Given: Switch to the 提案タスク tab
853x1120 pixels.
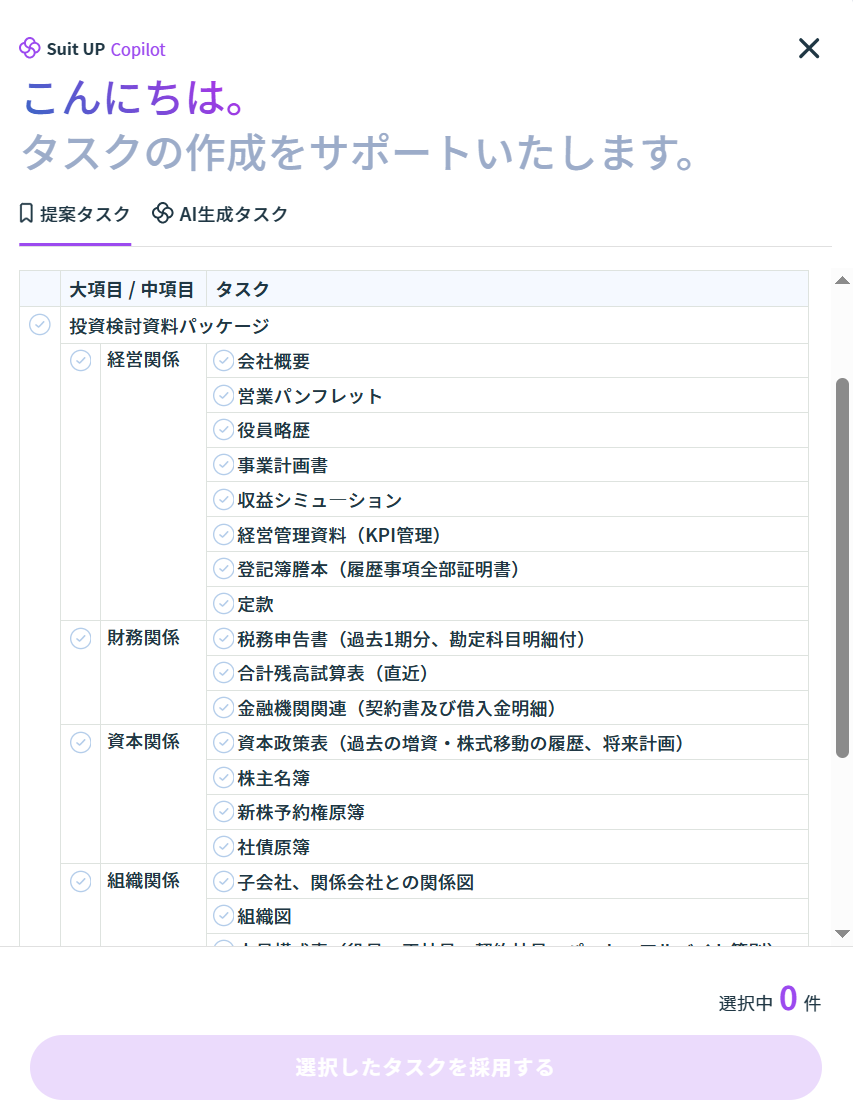Looking at the screenshot, I should coord(75,214).
